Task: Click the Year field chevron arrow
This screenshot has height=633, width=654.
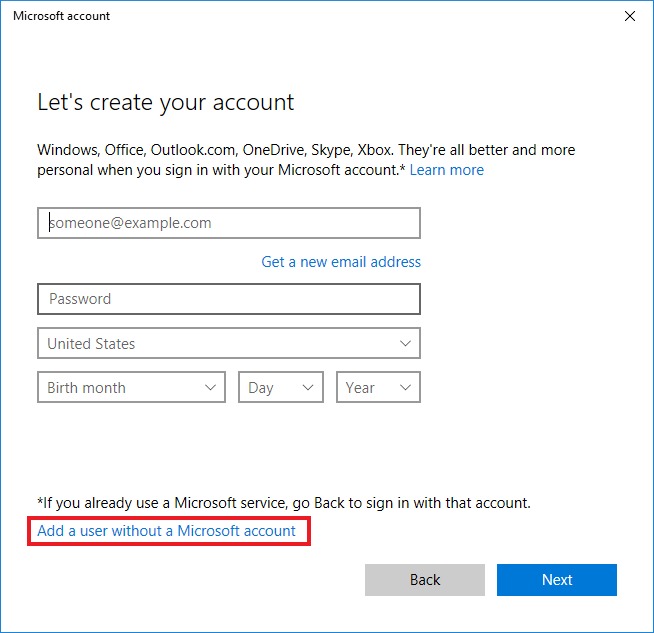Action: coord(405,388)
